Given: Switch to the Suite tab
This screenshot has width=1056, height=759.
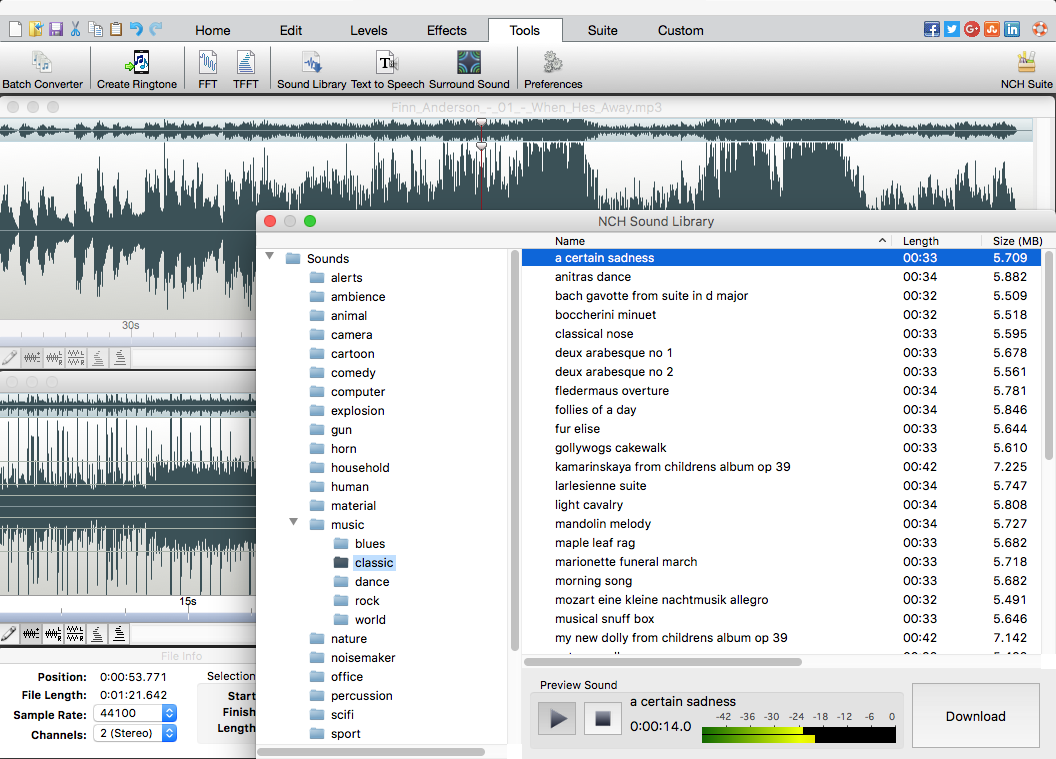Looking at the screenshot, I should 602,30.
